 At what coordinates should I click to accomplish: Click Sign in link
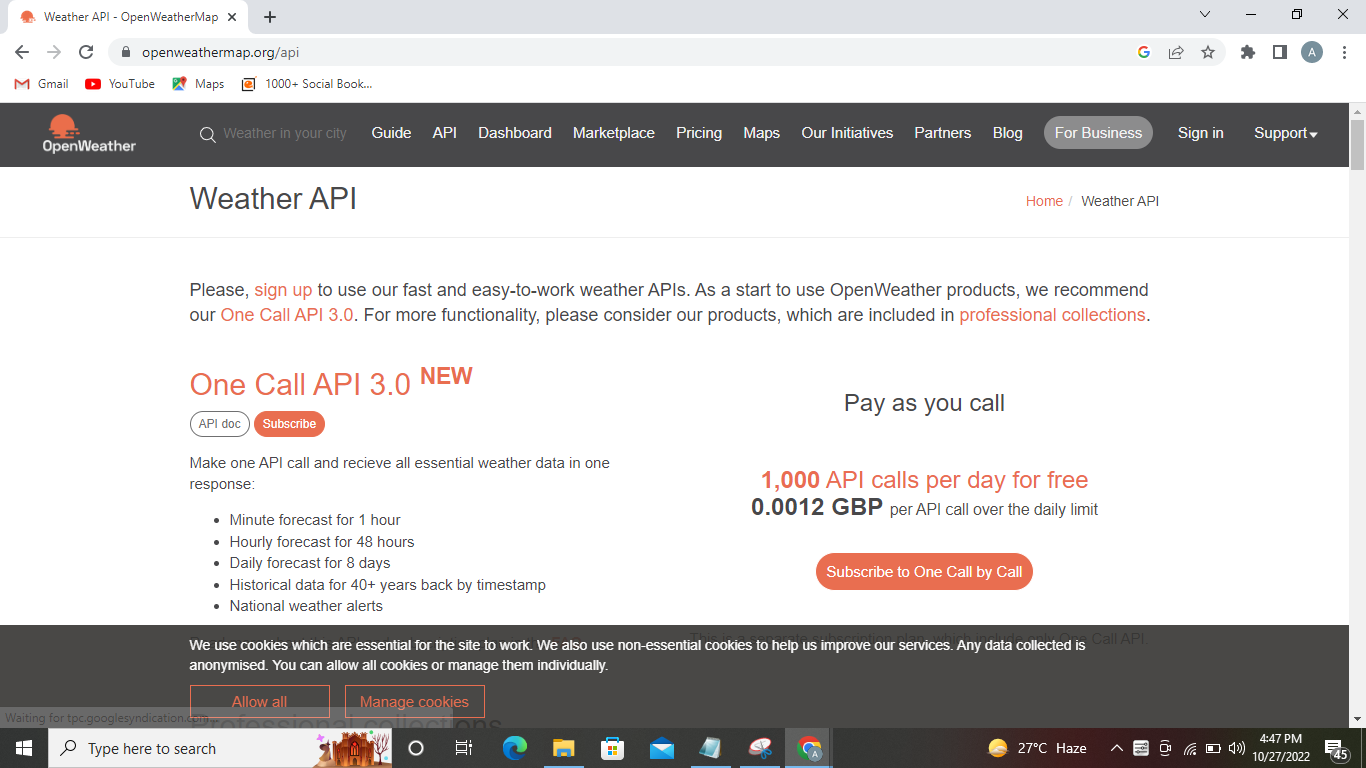1201,133
